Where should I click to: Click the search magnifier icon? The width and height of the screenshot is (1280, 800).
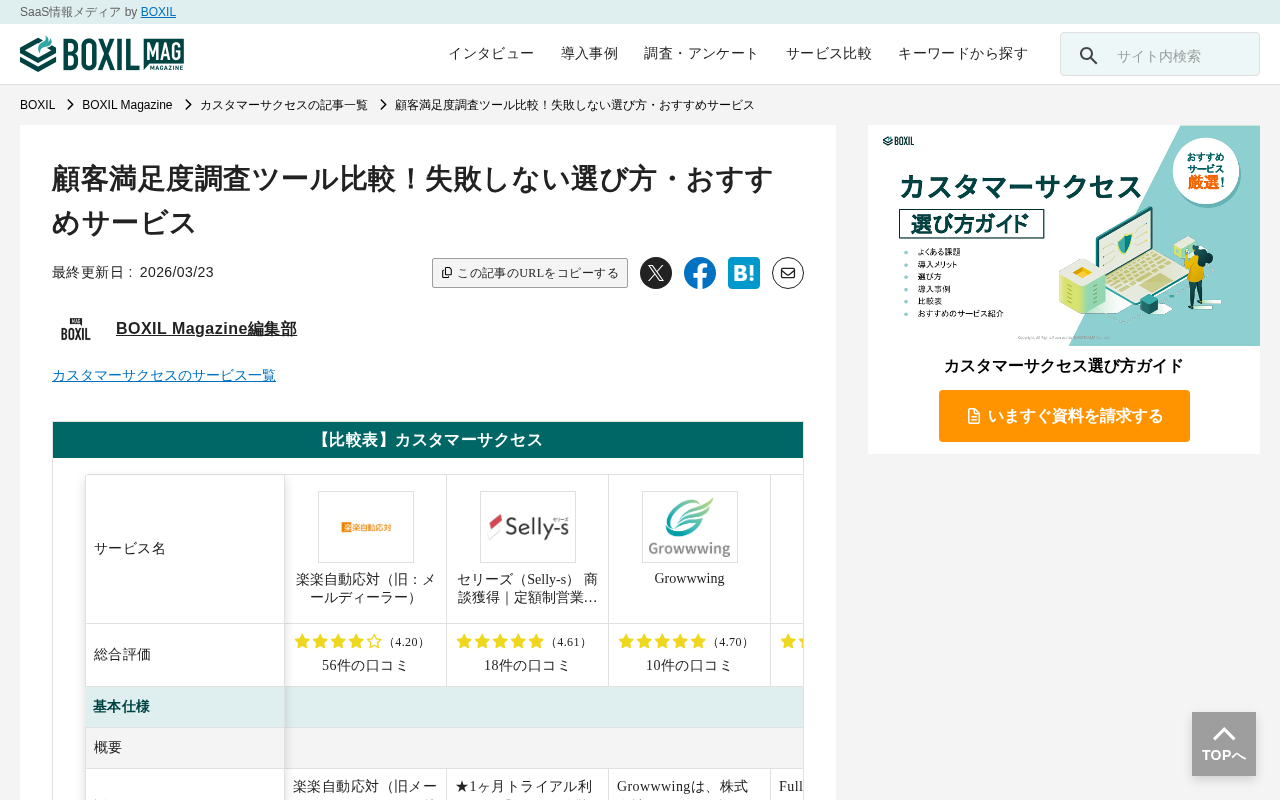tap(1088, 56)
